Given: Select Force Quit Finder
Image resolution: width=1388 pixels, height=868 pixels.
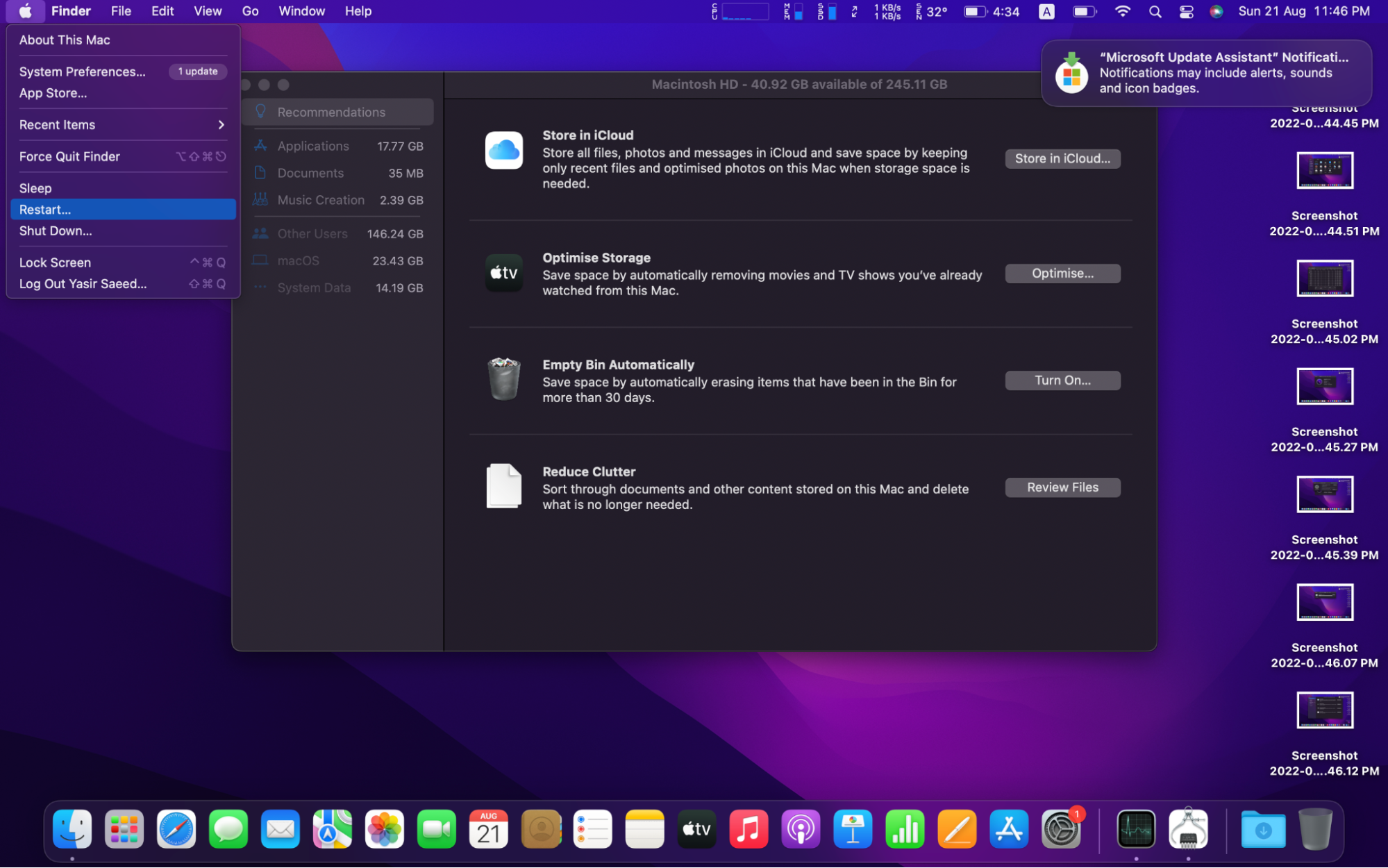Looking at the screenshot, I should 123,157.
